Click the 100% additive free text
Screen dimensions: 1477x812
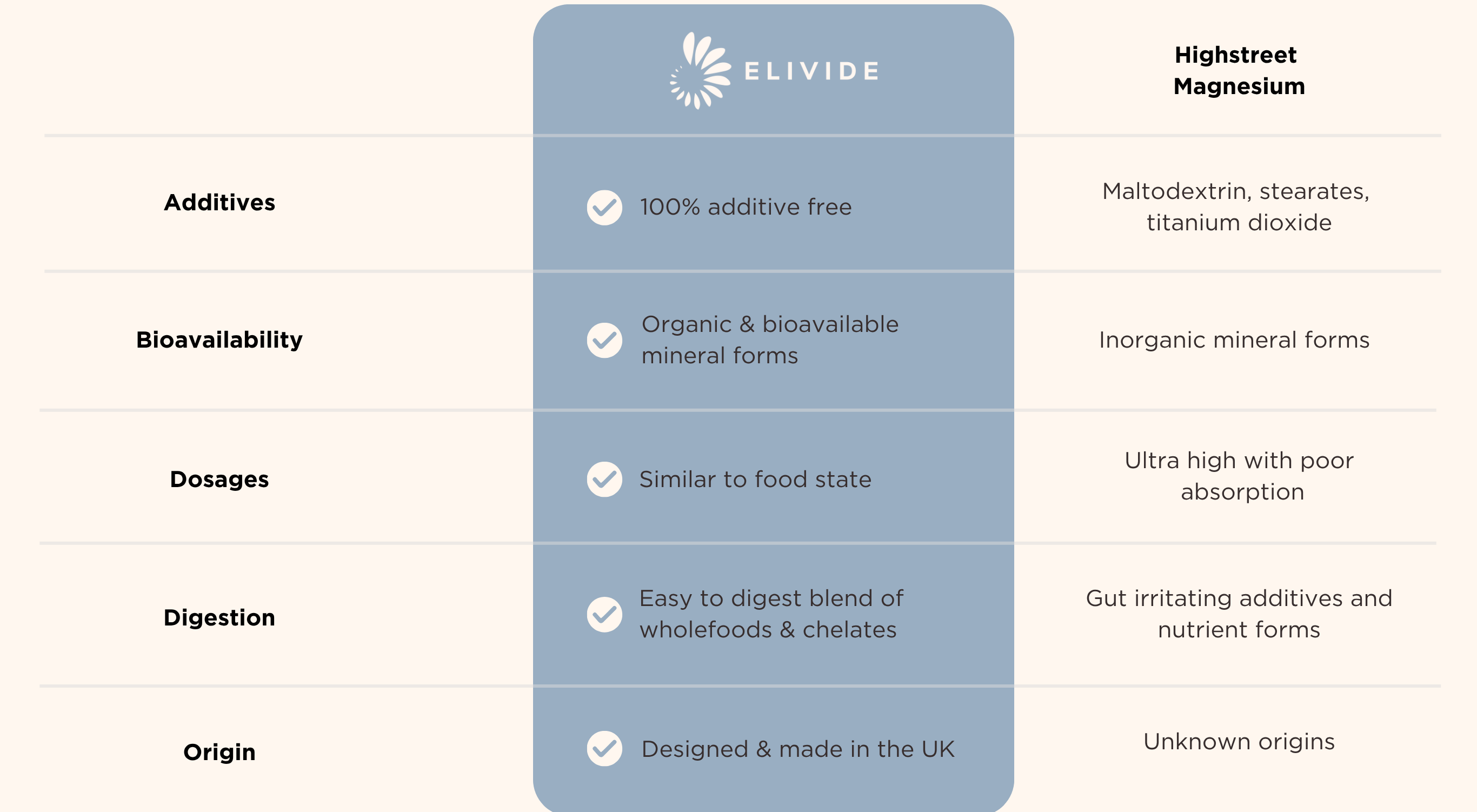click(746, 207)
